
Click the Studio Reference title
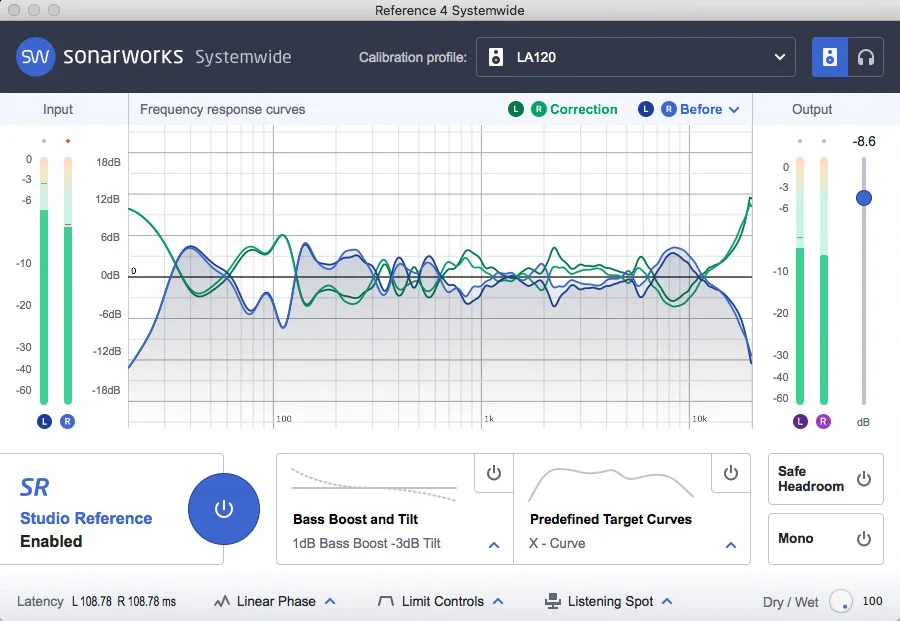pyautogui.click(x=86, y=518)
